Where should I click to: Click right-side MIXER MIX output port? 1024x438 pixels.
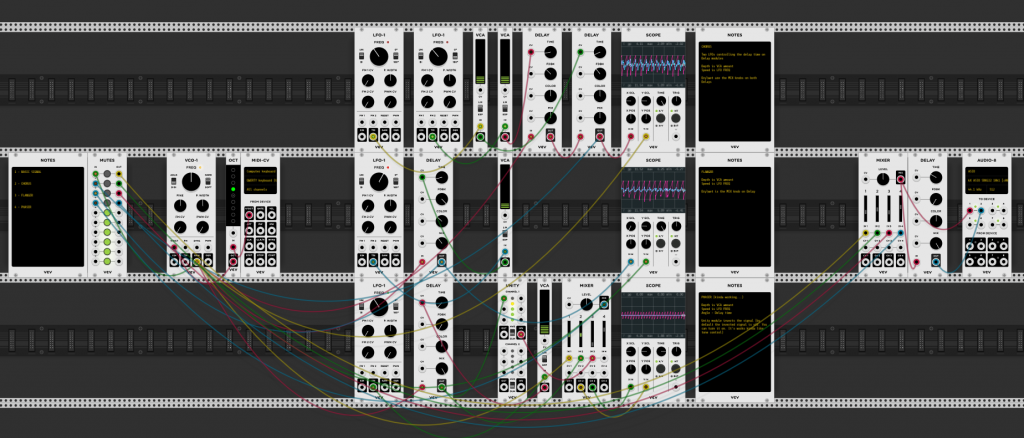pos(901,180)
